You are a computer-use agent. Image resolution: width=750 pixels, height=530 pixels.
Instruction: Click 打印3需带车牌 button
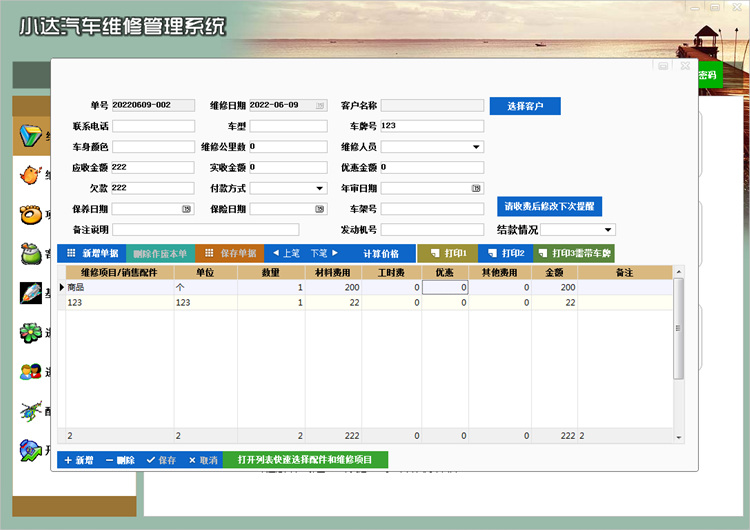coord(574,254)
